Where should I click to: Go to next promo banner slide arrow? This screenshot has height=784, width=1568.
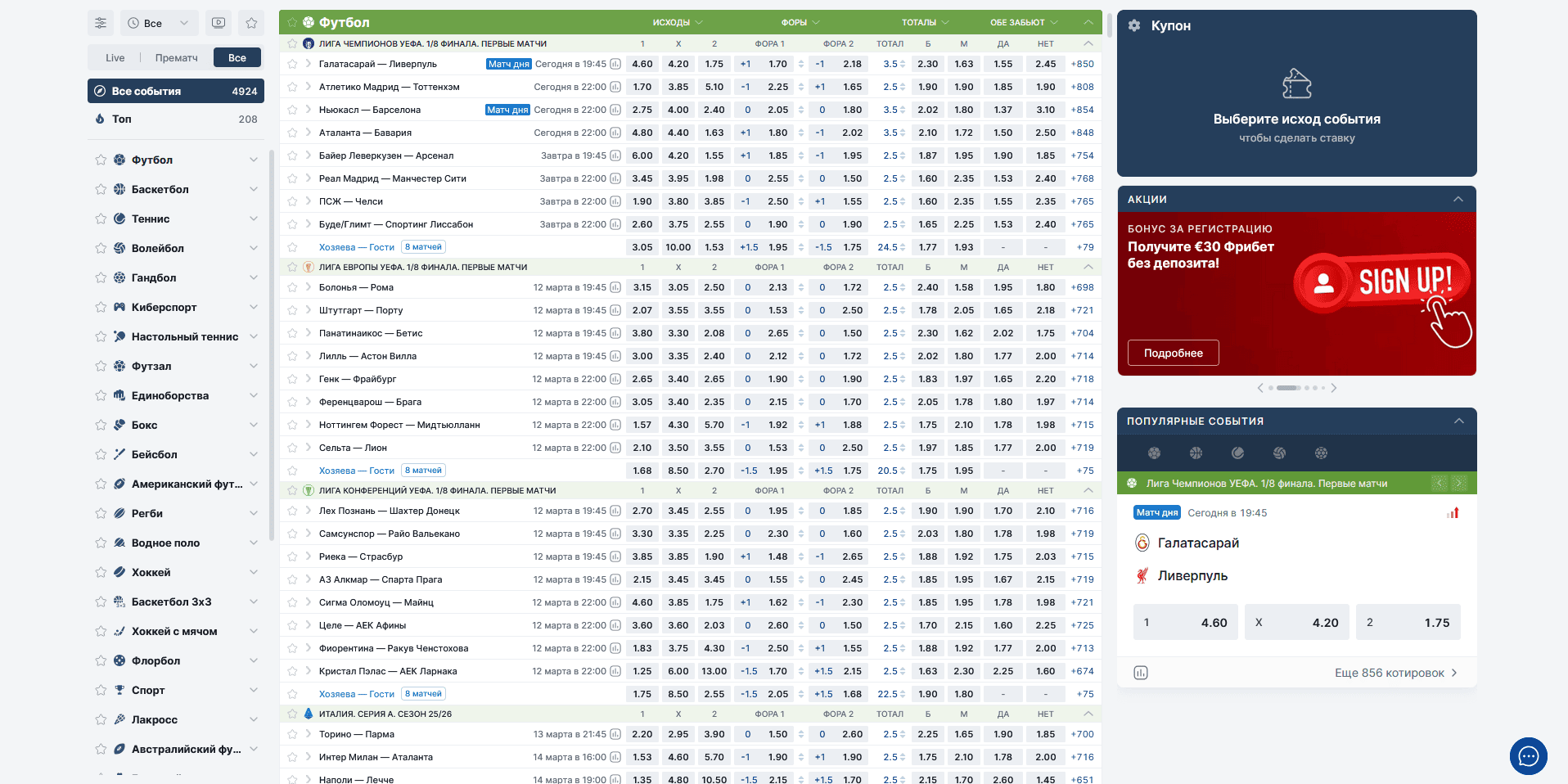click(1334, 388)
